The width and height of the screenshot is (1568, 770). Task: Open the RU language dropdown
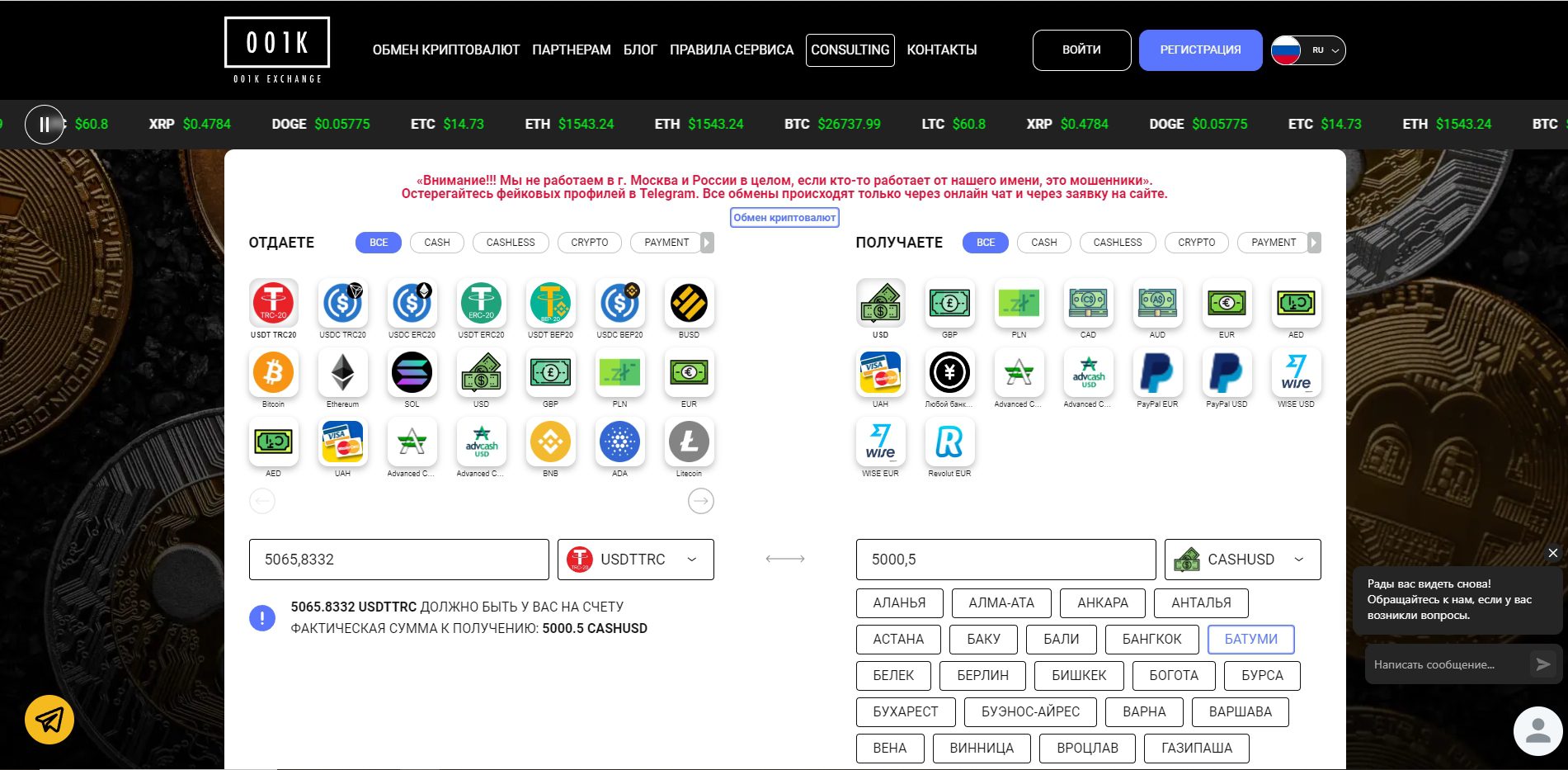pos(1308,50)
